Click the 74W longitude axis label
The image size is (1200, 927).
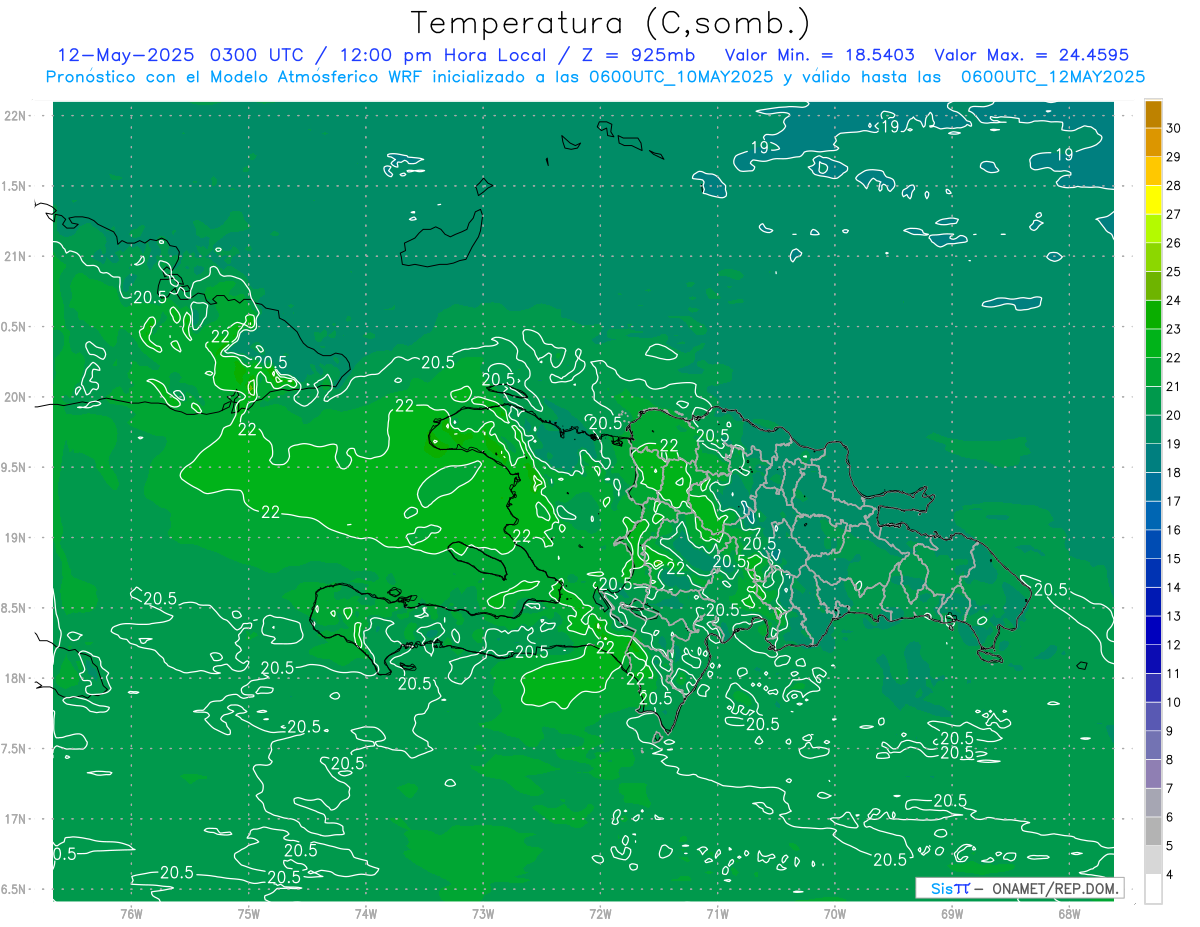coord(365,913)
